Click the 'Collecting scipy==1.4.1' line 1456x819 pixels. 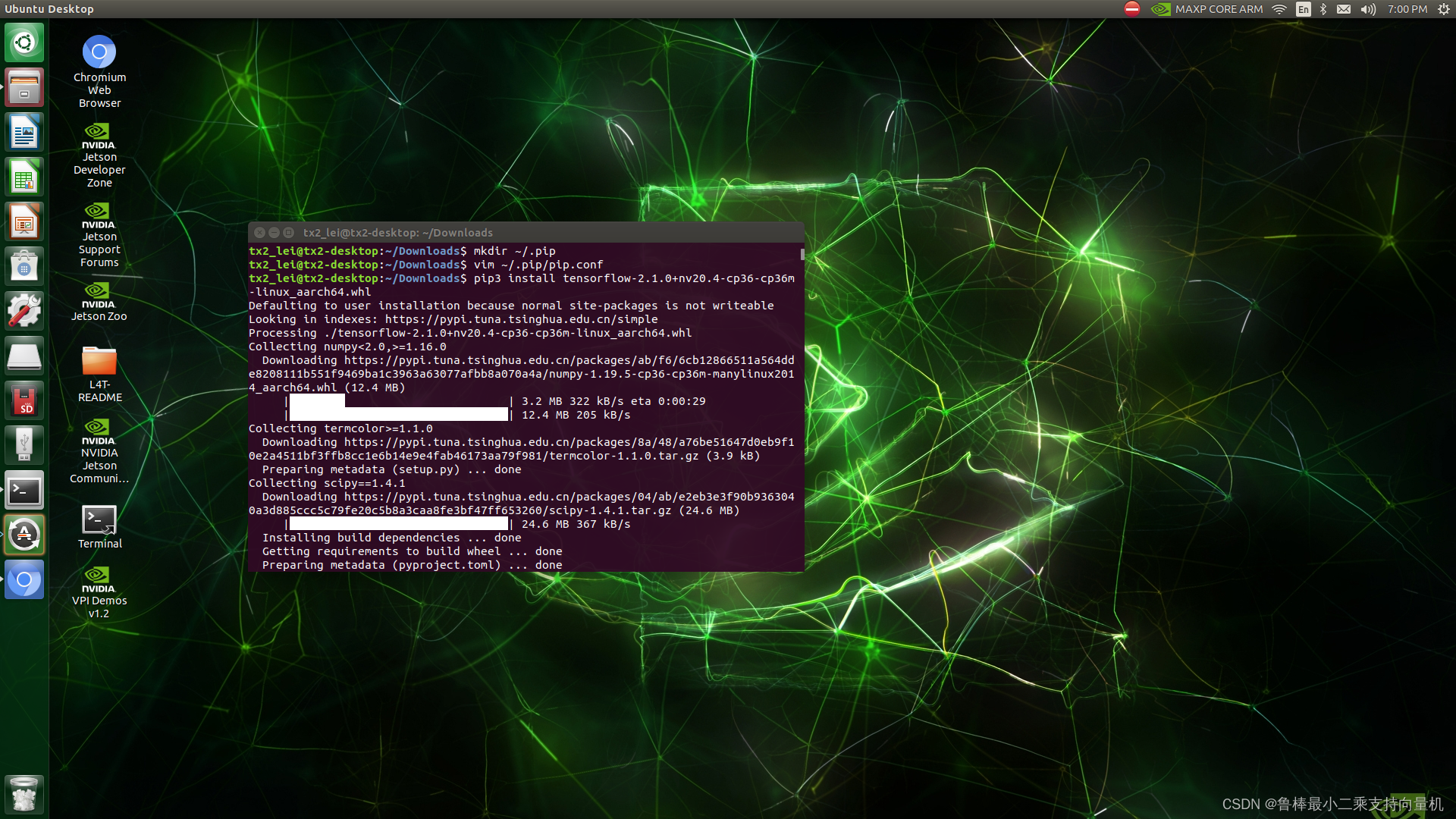pos(327,483)
